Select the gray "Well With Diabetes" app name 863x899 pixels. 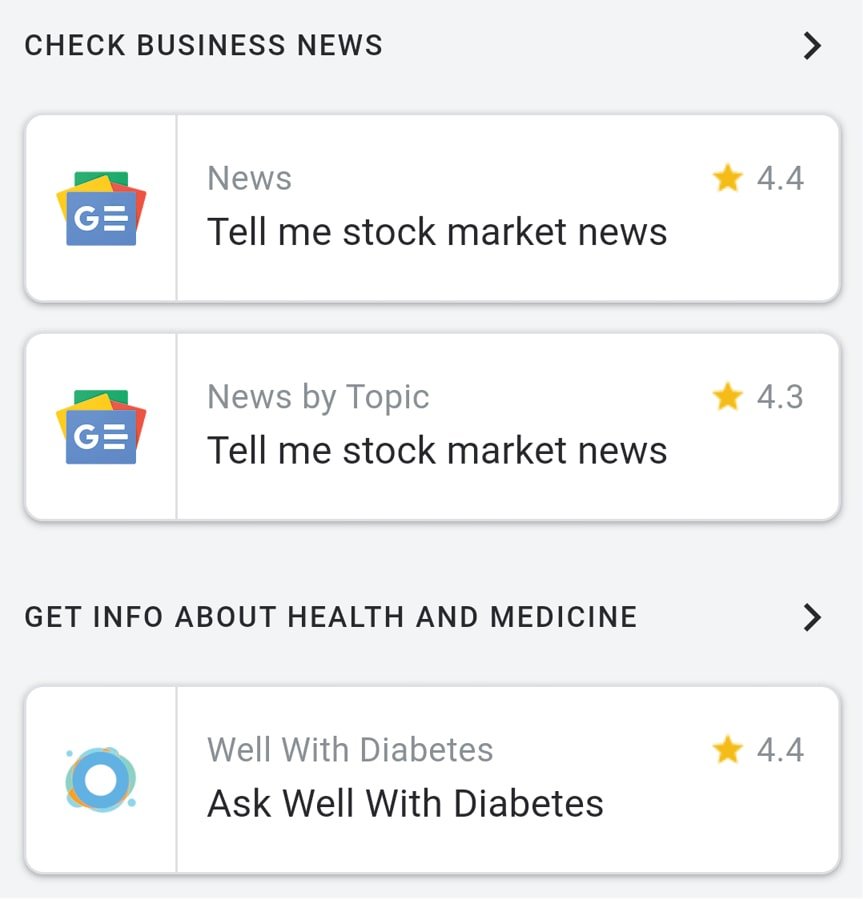[x=350, y=750]
